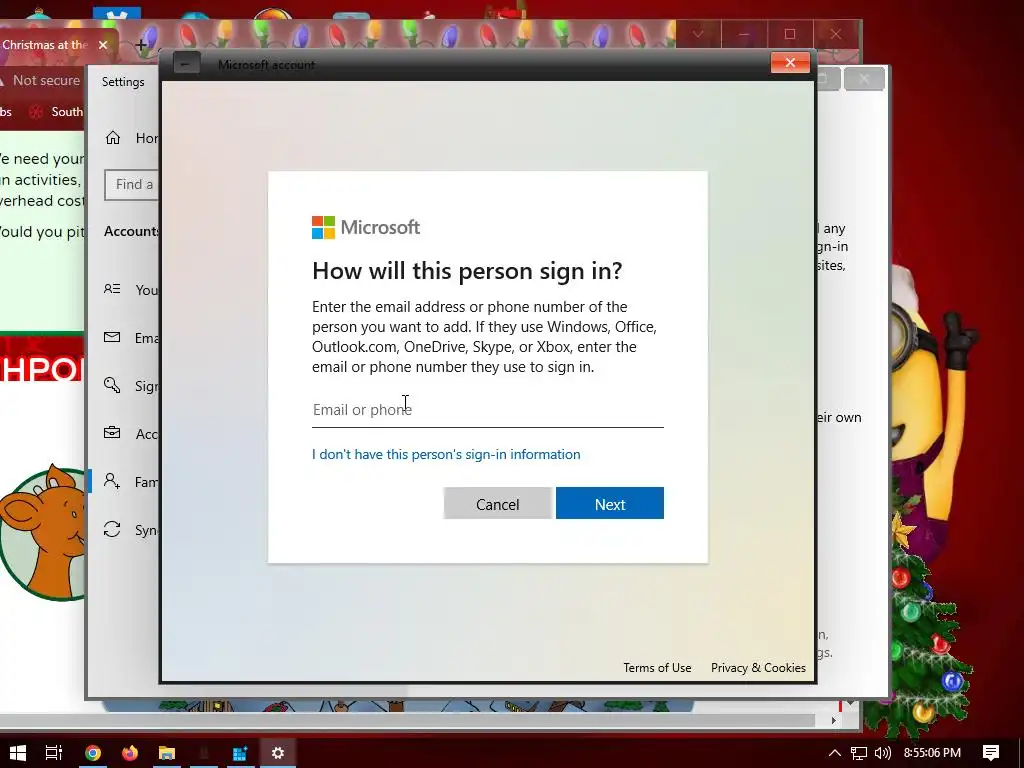Select Access work briefcase icon in Settings
The height and width of the screenshot is (768, 1024).
coord(112,433)
